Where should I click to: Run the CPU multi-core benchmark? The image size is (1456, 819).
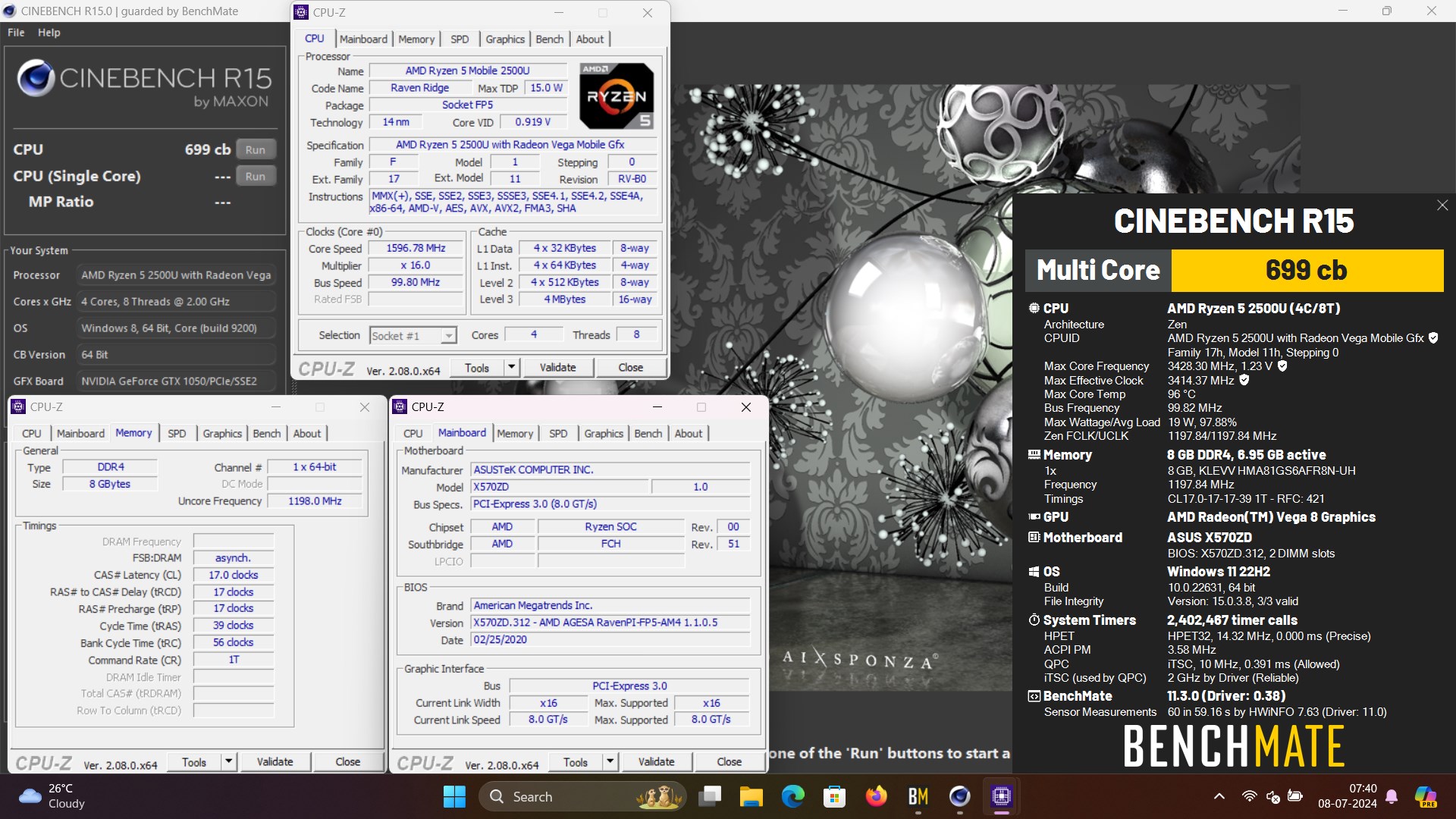tap(256, 149)
